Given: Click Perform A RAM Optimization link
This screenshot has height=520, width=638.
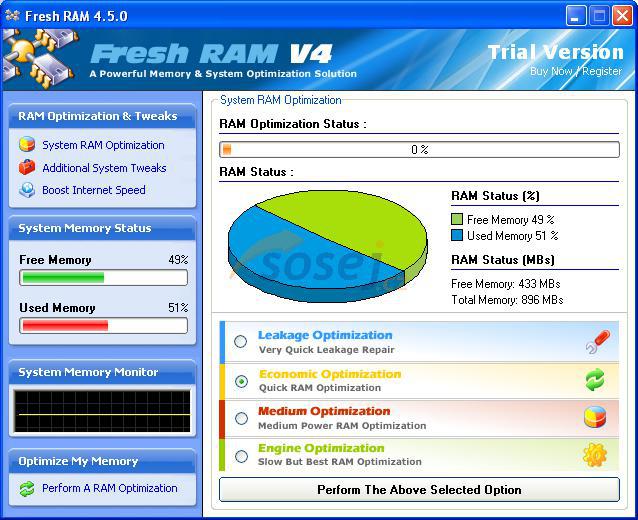Looking at the screenshot, I should coord(110,488).
